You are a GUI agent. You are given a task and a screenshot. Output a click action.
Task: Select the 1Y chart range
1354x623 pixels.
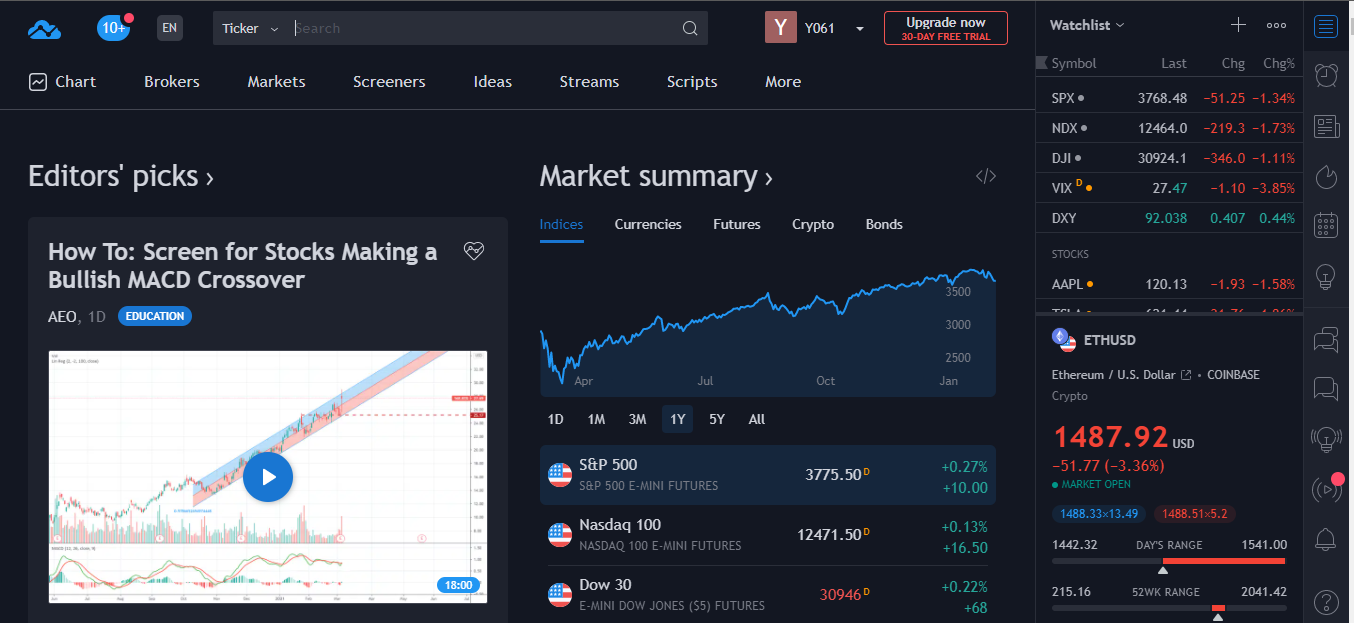click(677, 419)
